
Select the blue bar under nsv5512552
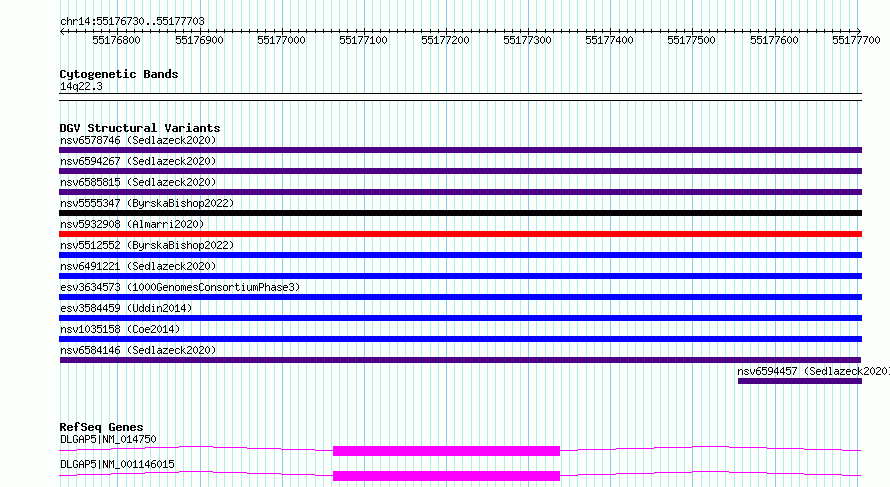460,255
